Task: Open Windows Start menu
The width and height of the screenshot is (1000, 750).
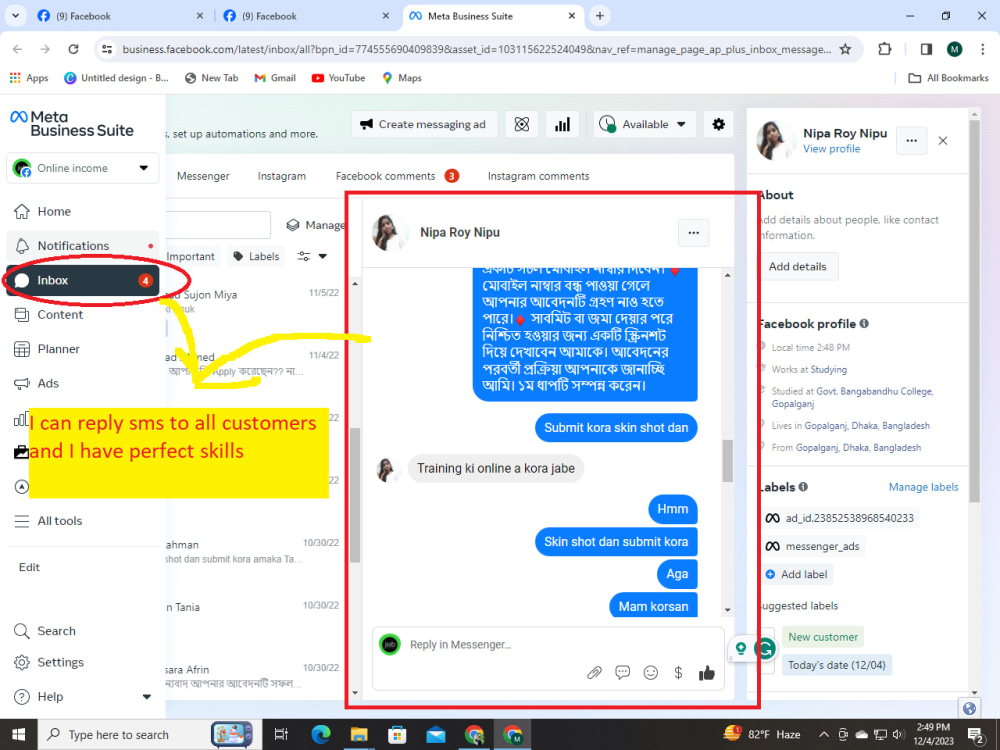Action: pos(18,735)
